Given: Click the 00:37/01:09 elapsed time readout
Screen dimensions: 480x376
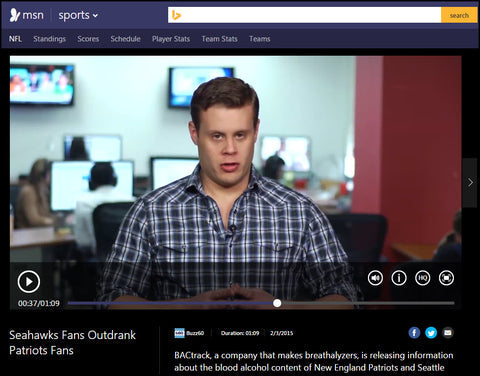Looking at the screenshot, I should point(39,303).
